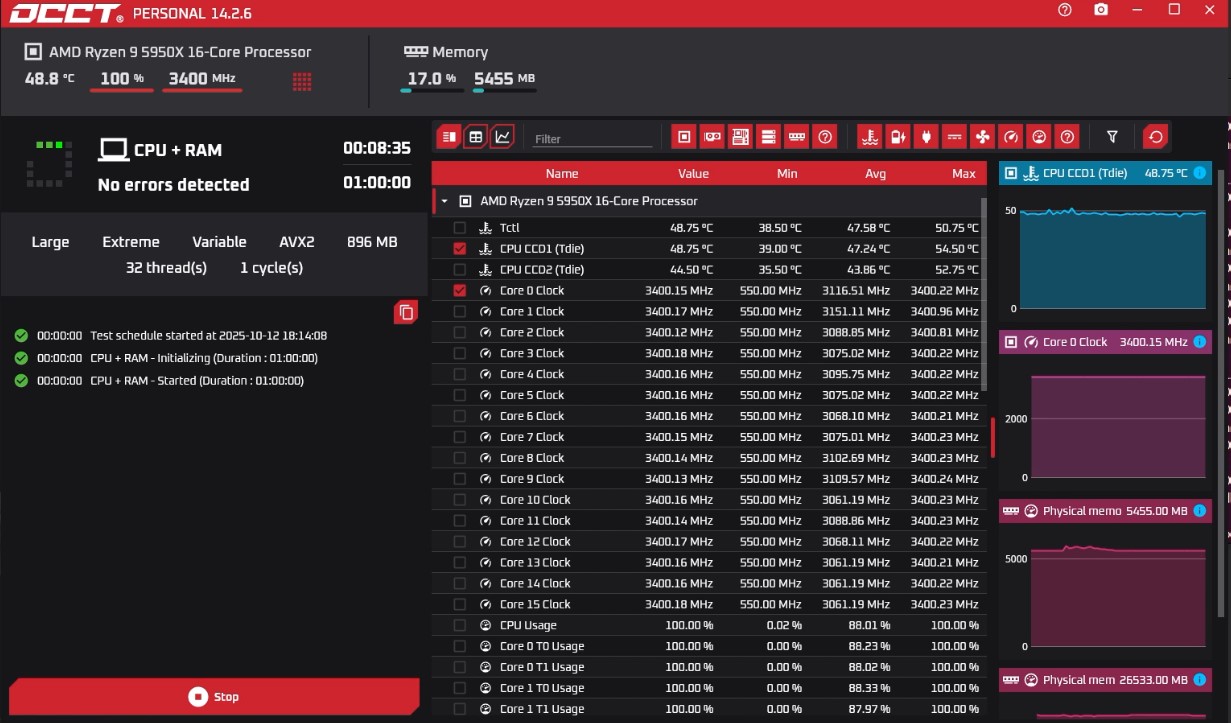Collapse the AMD Ryzen 9 5950X sensor group

click(x=444, y=201)
